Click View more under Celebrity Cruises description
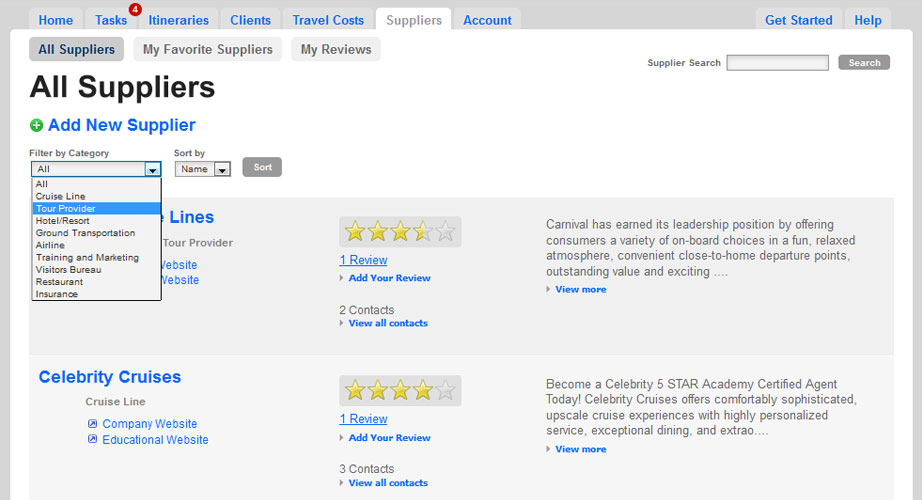Viewport: 922px width, 500px height. (x=581, y=449)
